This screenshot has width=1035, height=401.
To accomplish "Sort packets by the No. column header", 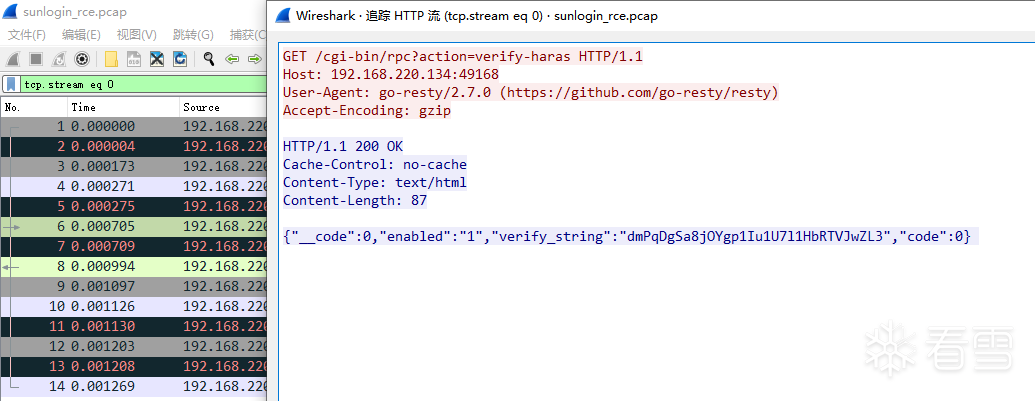I will [x=34, y=107].
